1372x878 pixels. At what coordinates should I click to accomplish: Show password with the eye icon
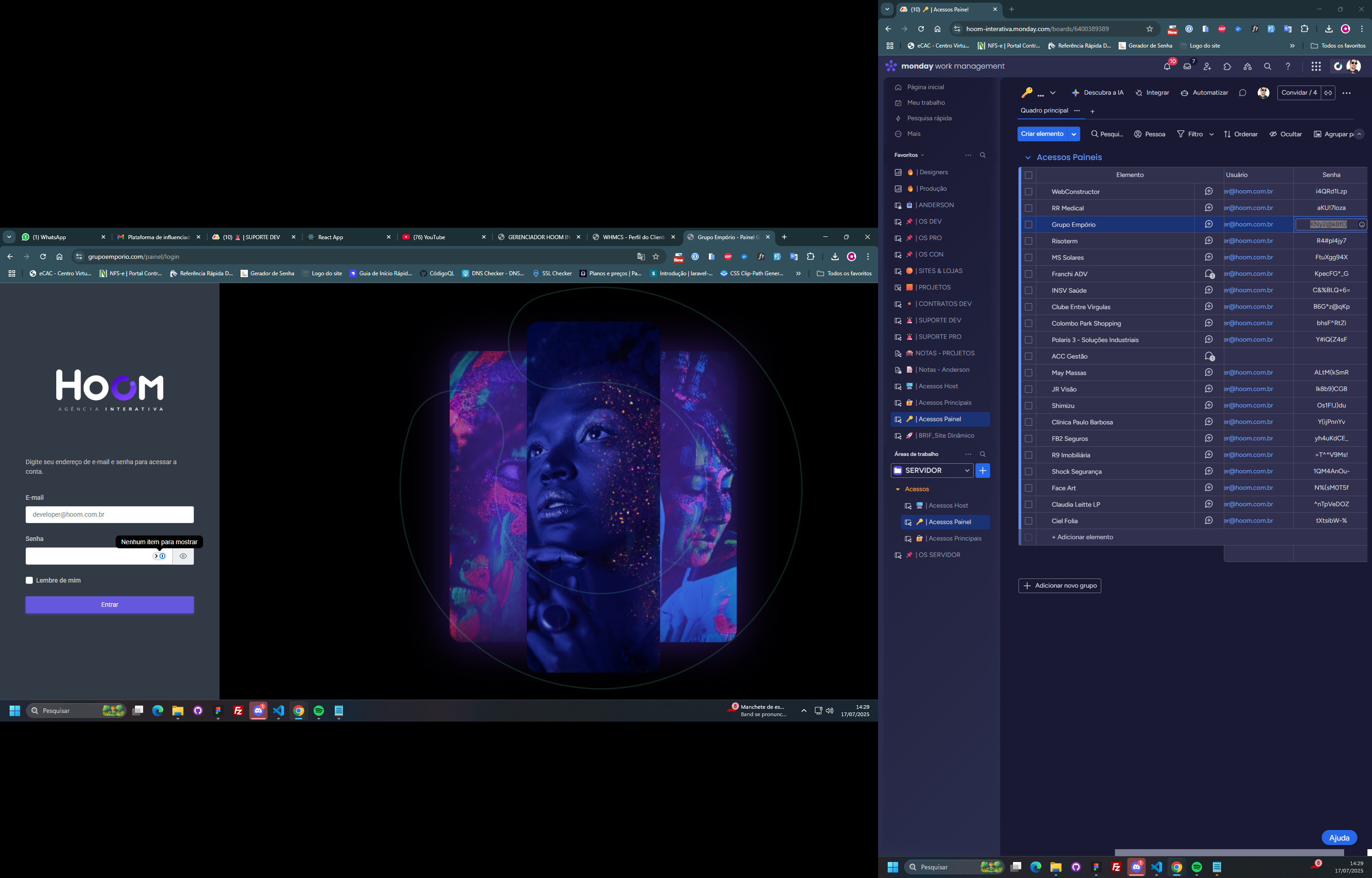point(183,556)
